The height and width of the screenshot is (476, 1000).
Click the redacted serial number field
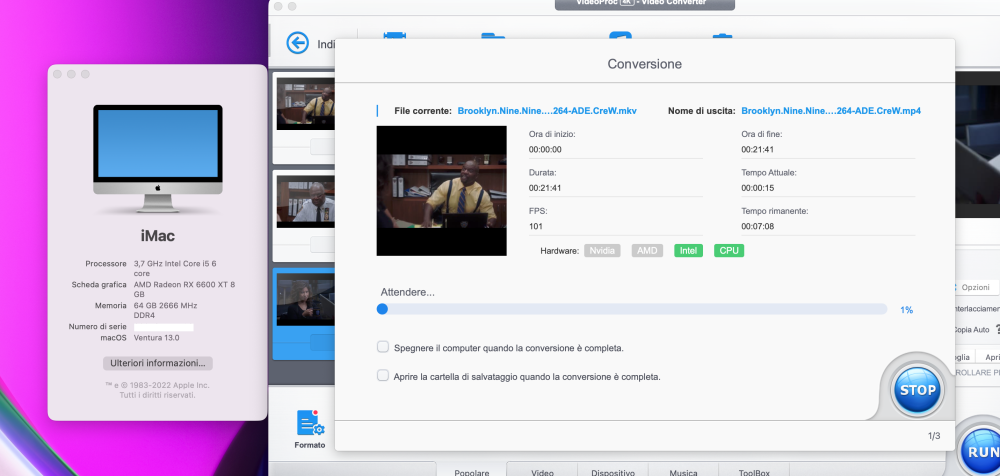click(x=163, y=327)
